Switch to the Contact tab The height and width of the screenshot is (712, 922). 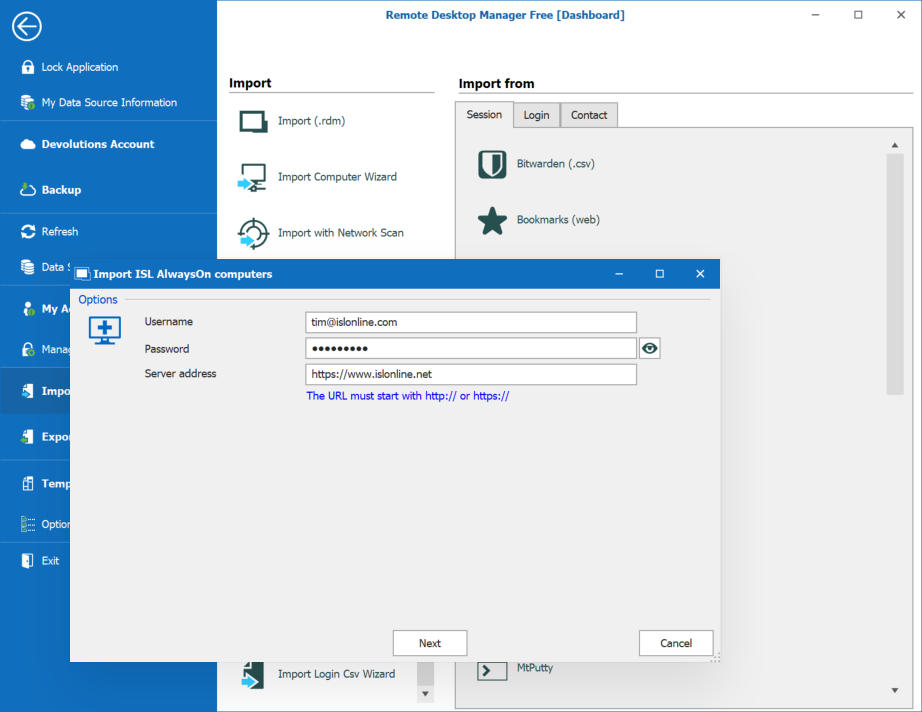pyautogui.click(x=588, y=115)
